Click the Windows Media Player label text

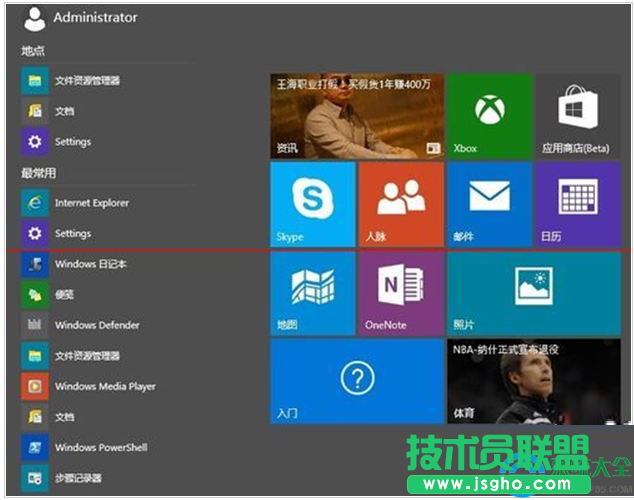coord(105,386)
